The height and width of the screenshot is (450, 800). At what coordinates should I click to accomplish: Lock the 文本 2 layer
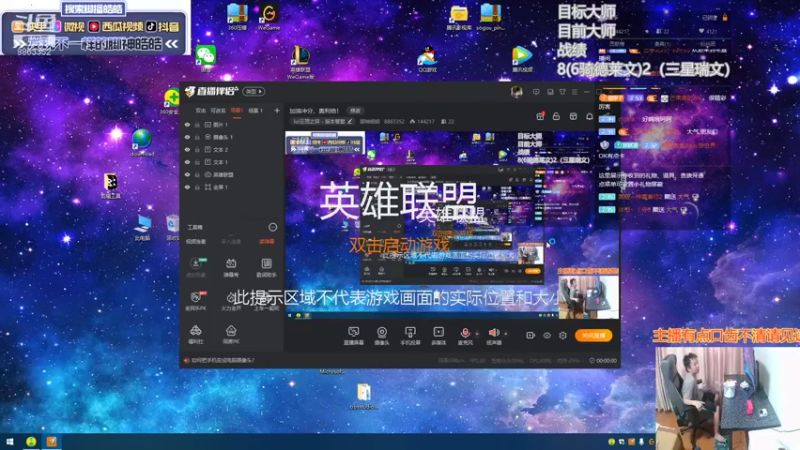pos(197,149)
